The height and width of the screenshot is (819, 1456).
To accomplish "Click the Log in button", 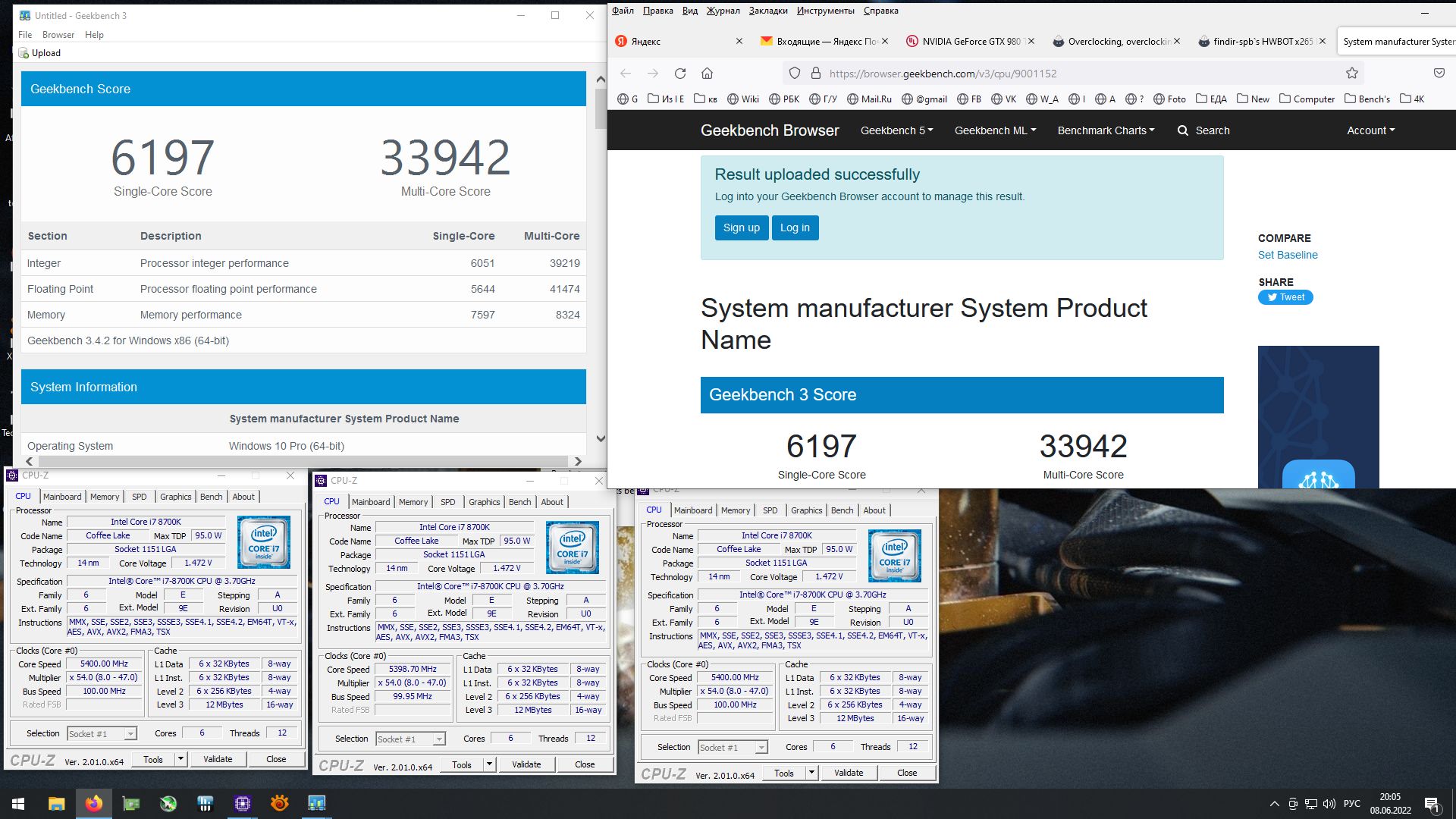I will [795, 227].
